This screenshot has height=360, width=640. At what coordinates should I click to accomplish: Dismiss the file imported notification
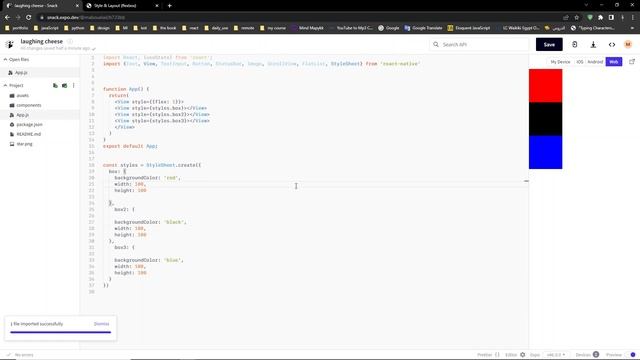(101, 324)
